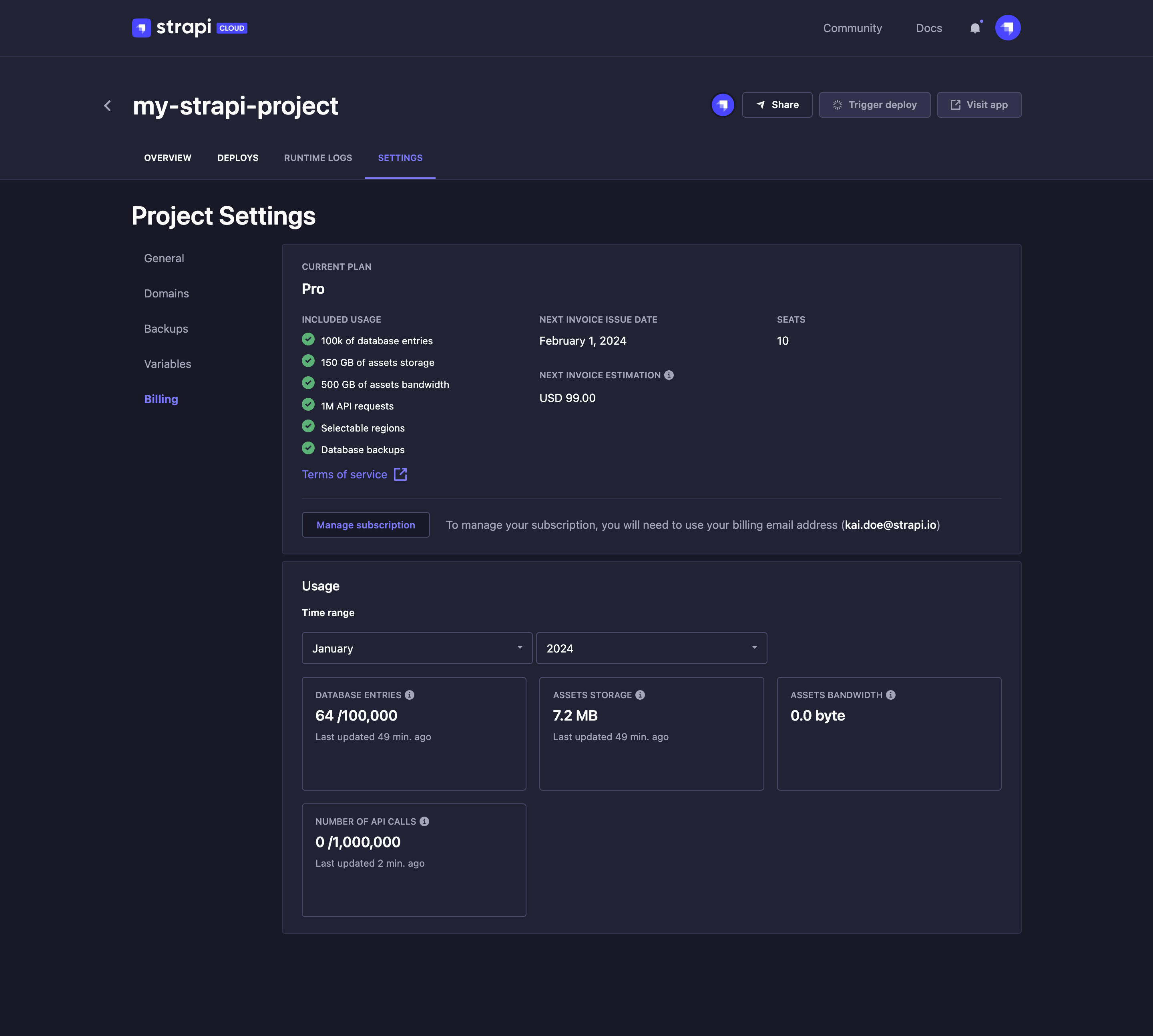Click the Assets Bandwidth info icon
This screenshot has width=1153, height=1036.
890,695
